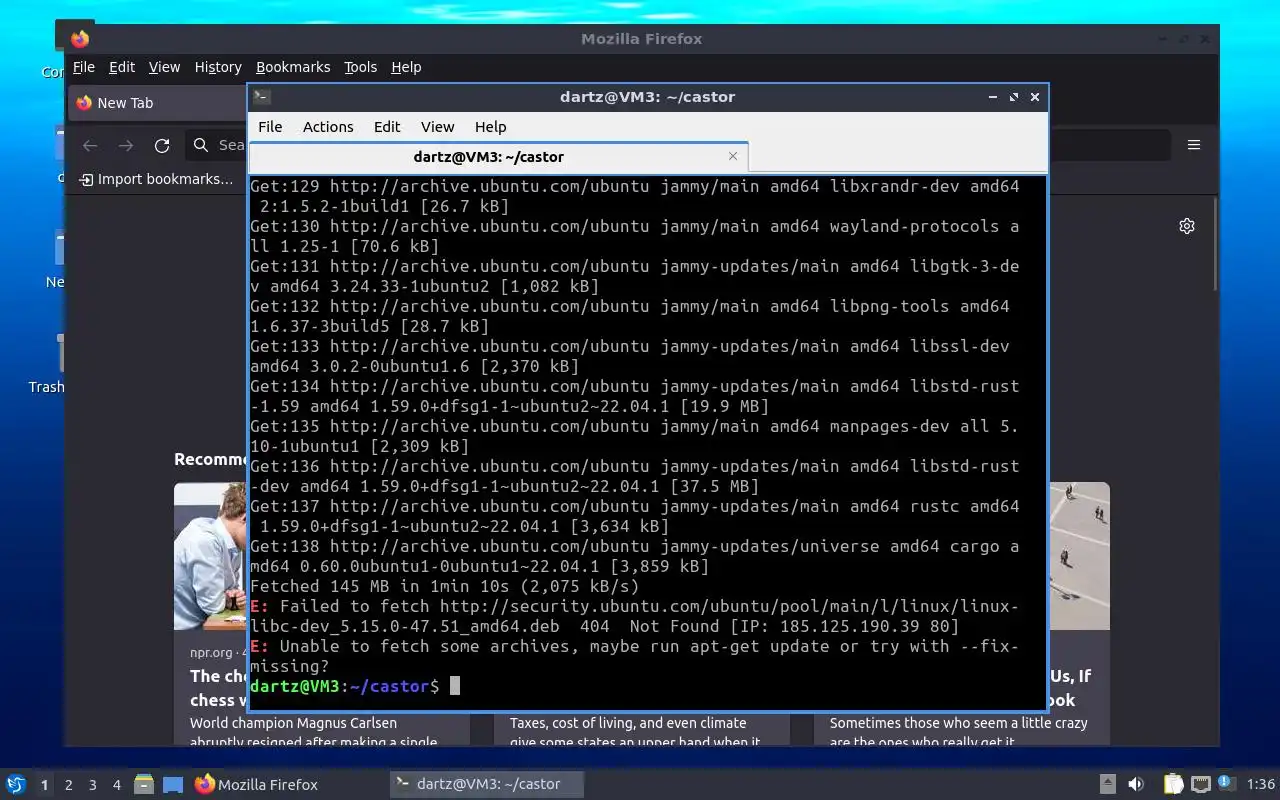1280x800 pixels.
Task: Open Firefox Bookmarks menu
Action: [x=293, y=67]
